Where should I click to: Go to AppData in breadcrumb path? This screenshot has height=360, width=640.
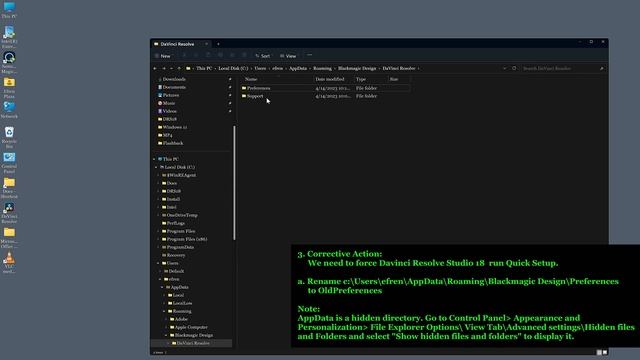[298, 69]
